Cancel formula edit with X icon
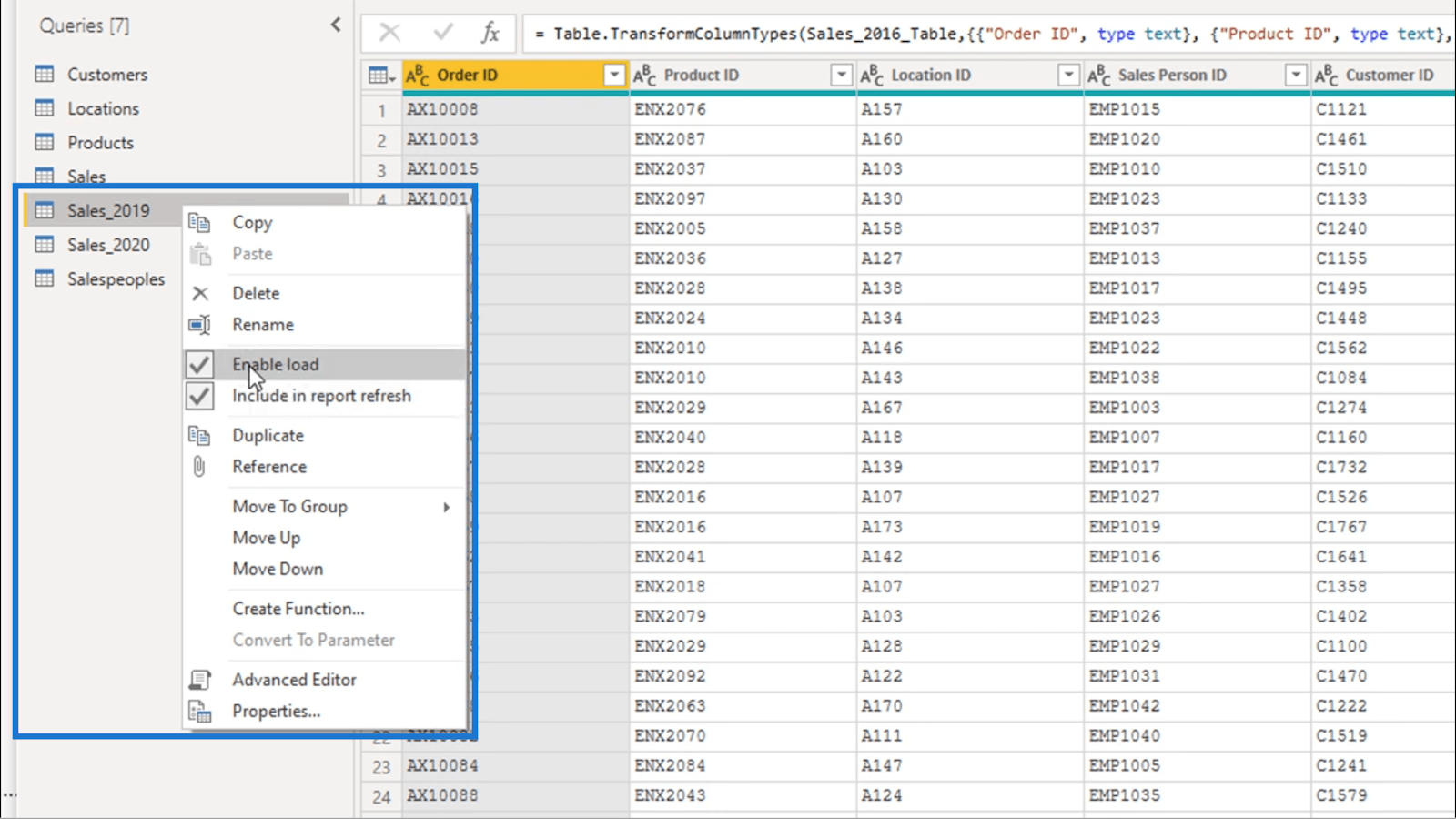Viewport: 1456px width, 819px height. pyautogui.click(x=389, y=33)
